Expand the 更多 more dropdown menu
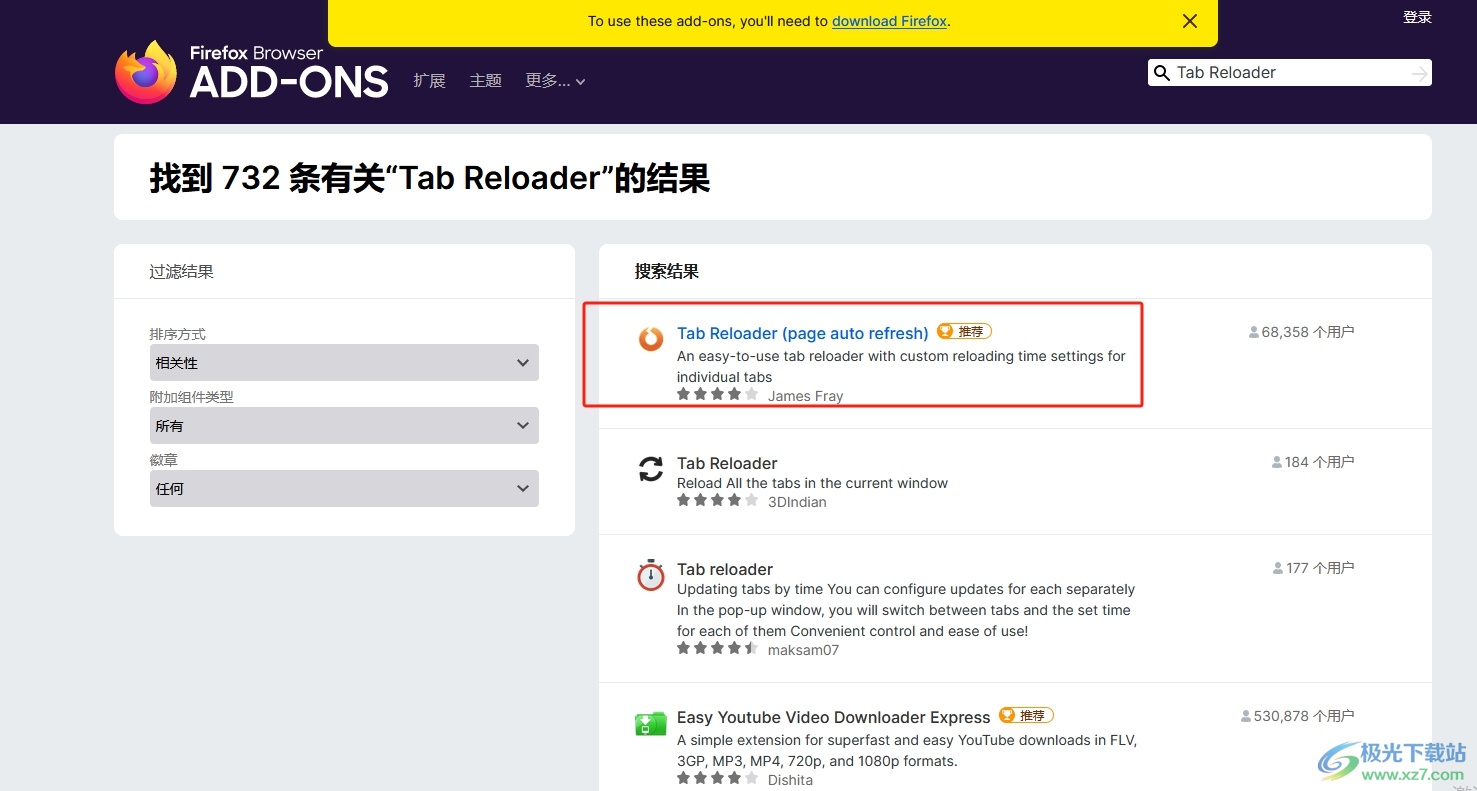 (x=556, y=81)
